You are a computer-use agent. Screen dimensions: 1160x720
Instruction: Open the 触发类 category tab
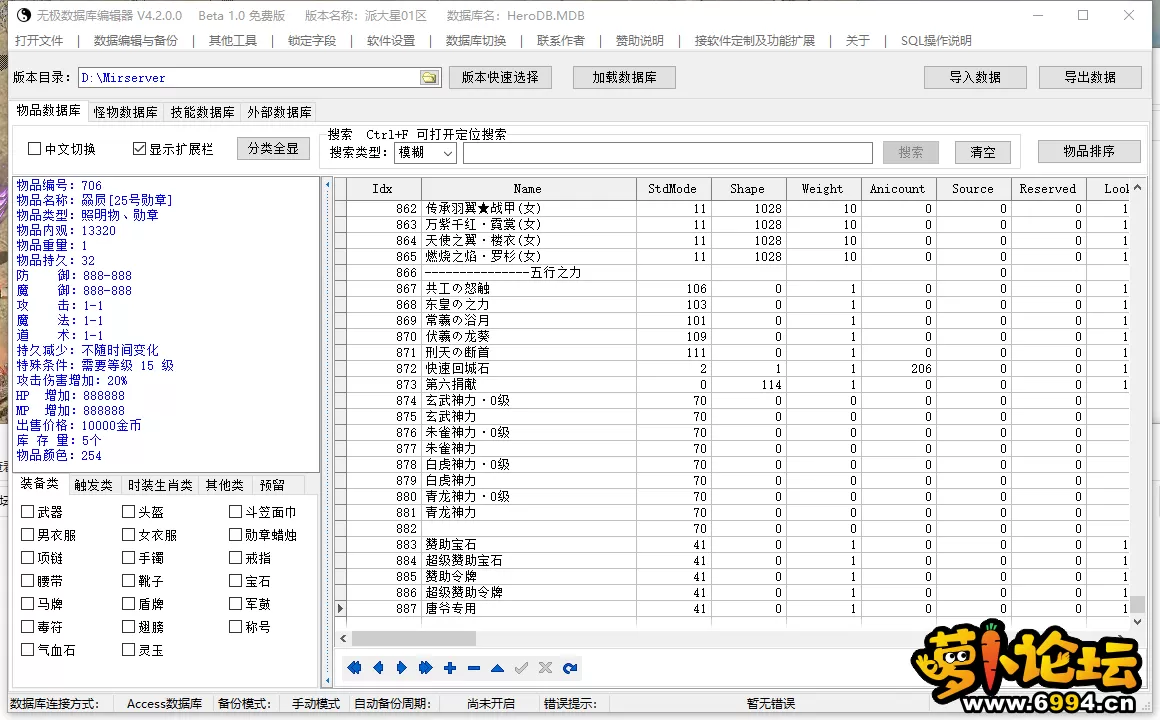[93, 485]
